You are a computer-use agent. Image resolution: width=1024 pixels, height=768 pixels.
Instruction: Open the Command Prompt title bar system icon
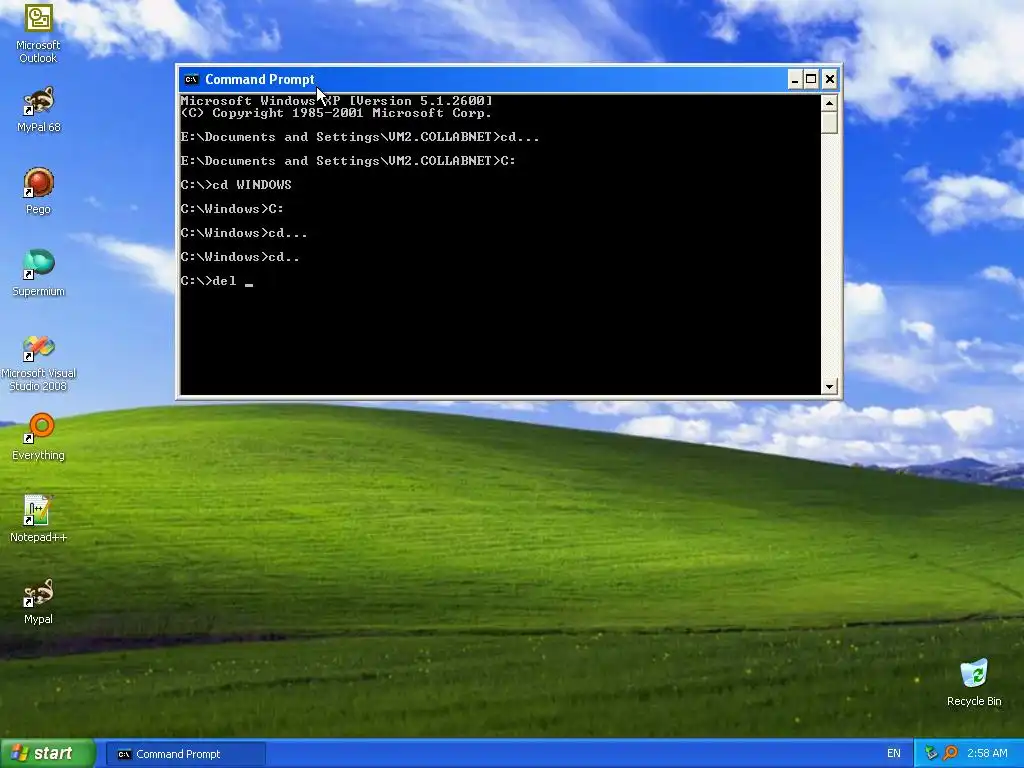coord(191,80)
